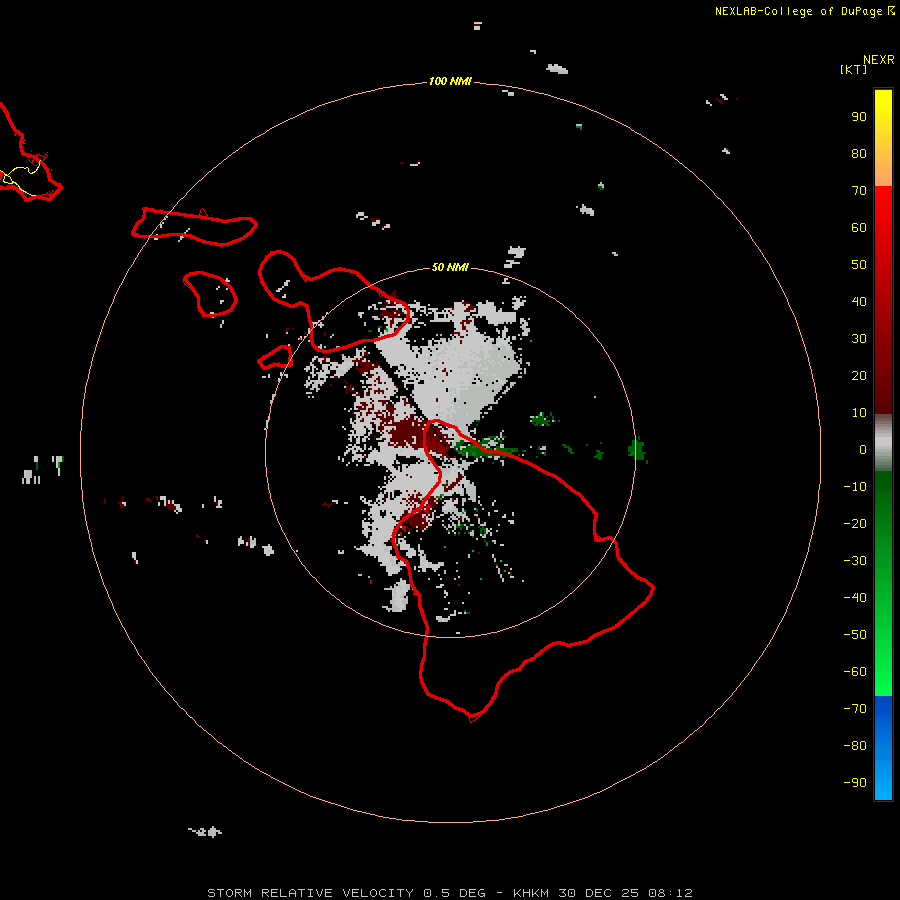Screen dimensions: 900x900
Task: Click the blue bottom segment of color bar
Action: [x=883, y=748]
